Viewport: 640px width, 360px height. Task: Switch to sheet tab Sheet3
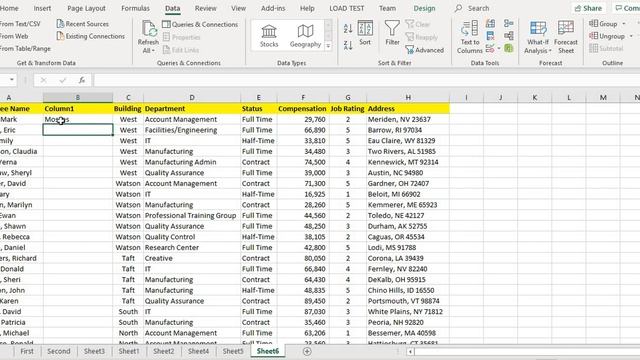pos(94,351)
